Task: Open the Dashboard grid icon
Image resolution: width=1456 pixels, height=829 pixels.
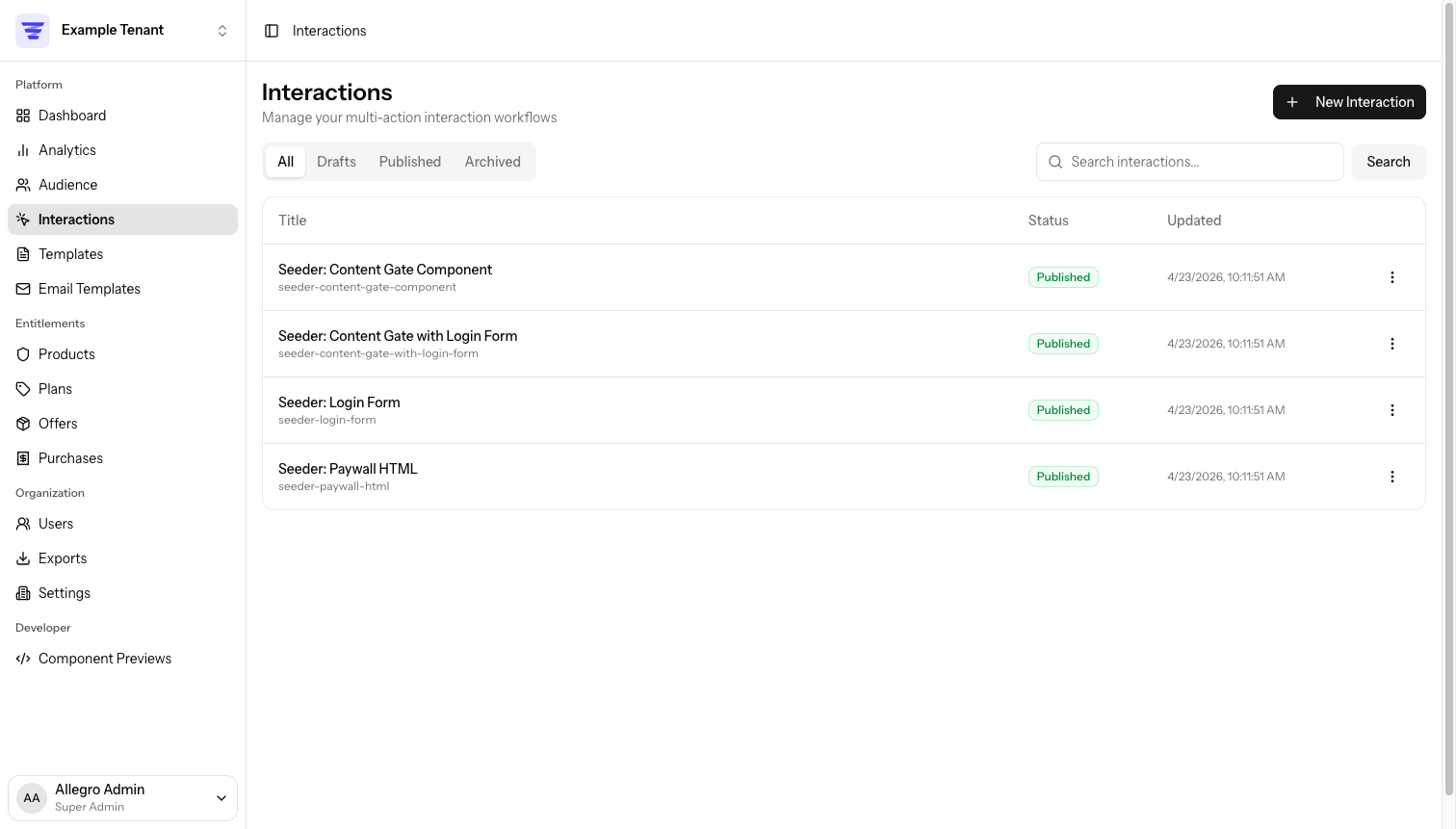Action: pyautogui.click(x=23, y=116)
